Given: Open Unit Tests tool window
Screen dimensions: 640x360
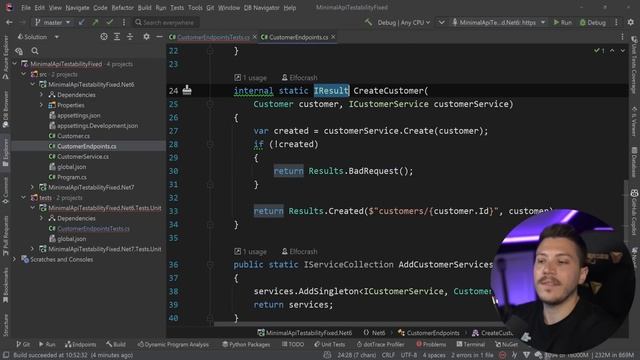Looking at the screenshot, I should click(329, 344).
